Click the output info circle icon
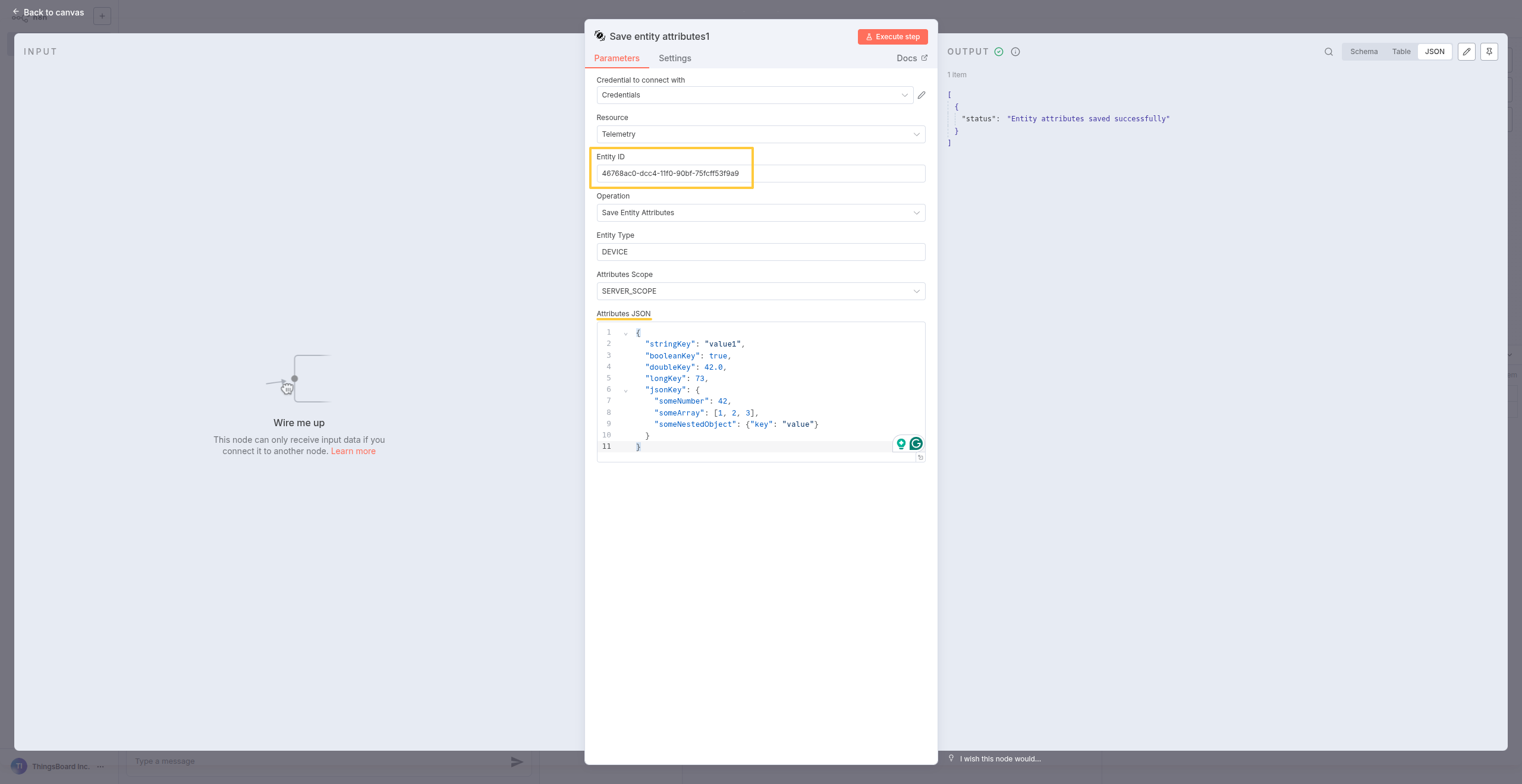Viewport: 1522px width, 784px height. click(1015, 52)
